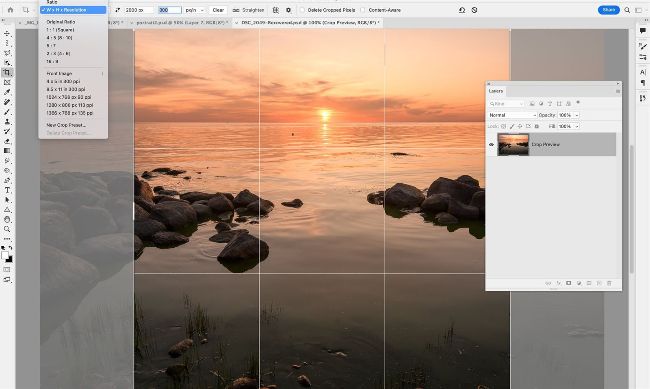Toggle lock all padlock icon

537,126
